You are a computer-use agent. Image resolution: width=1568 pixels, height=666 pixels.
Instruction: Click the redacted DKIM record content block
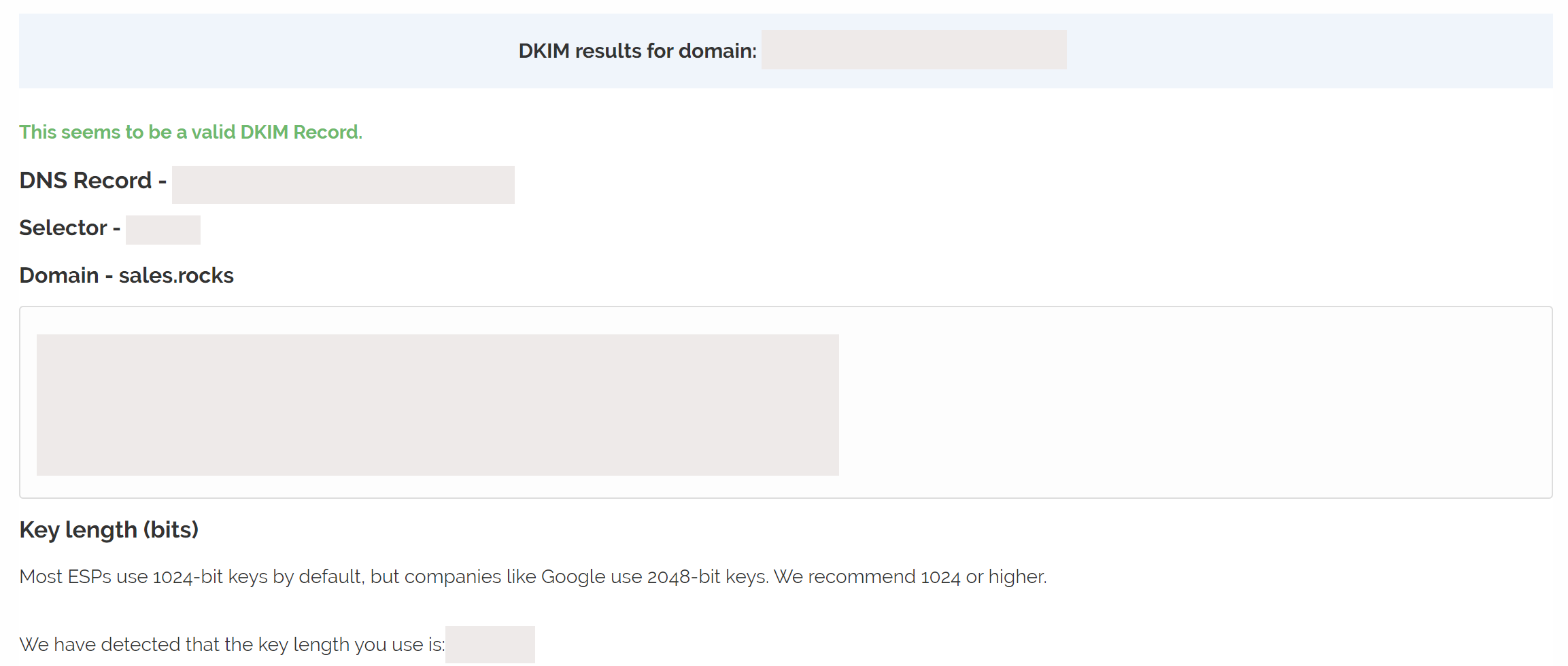(x=437, y=404)
